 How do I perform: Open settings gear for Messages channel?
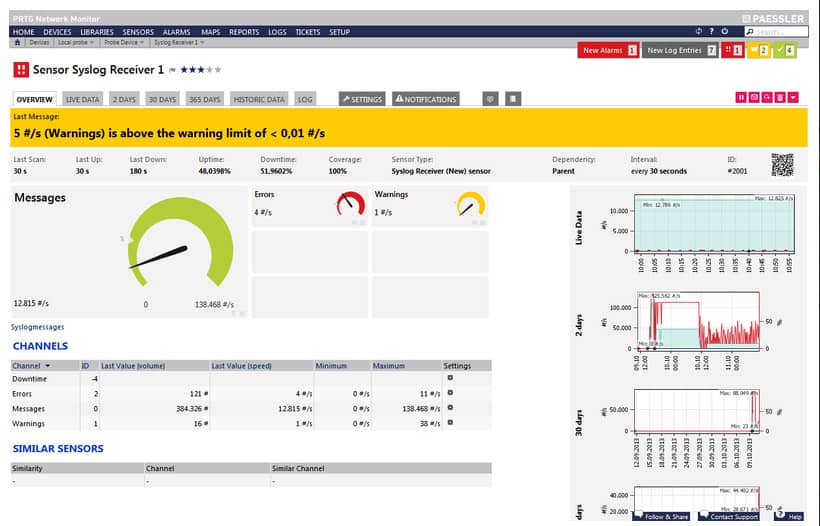click(x=450, y=407)
